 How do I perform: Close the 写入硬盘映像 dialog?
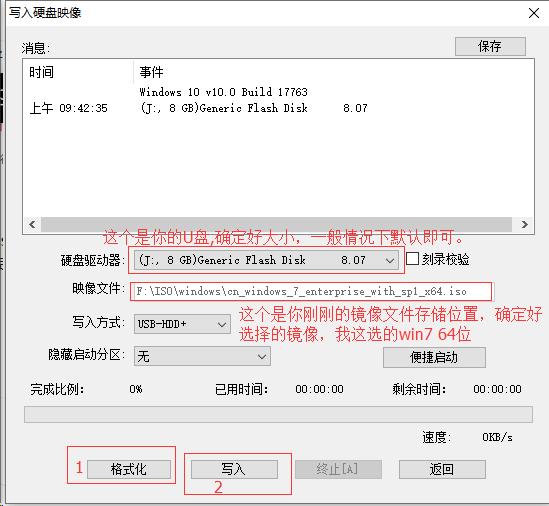534,13
